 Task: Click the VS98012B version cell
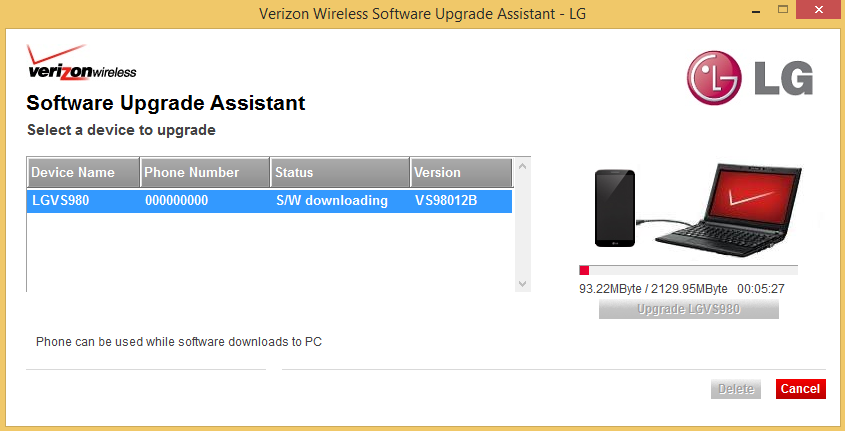point(445,201)
